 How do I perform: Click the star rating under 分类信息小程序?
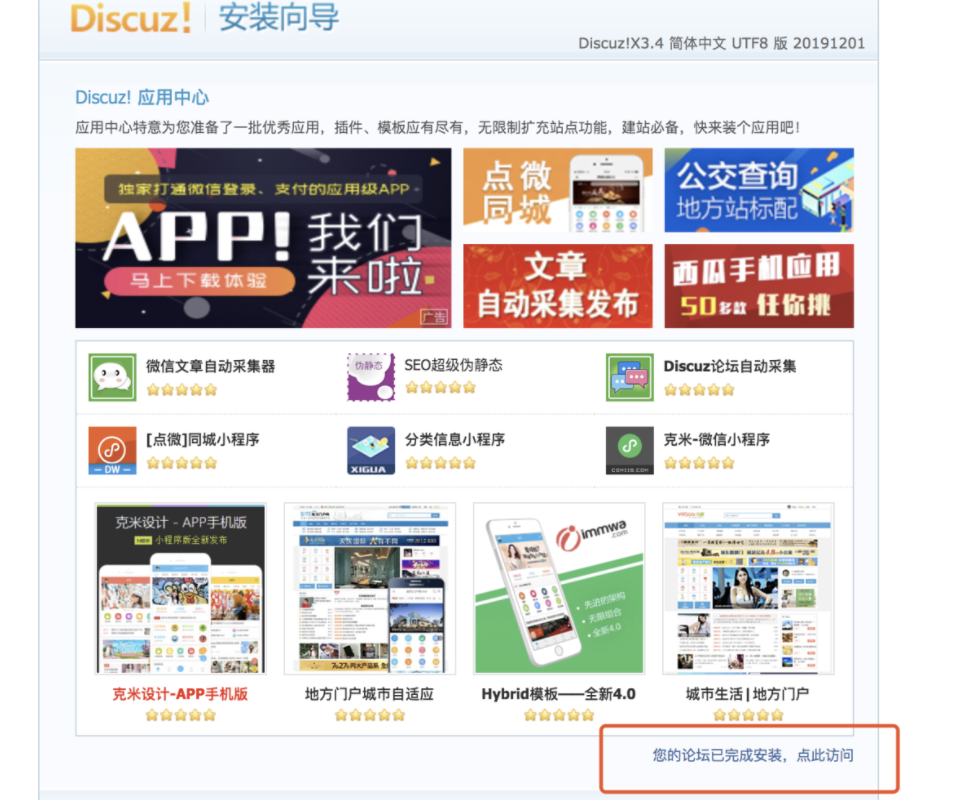(x=440, y=463)
